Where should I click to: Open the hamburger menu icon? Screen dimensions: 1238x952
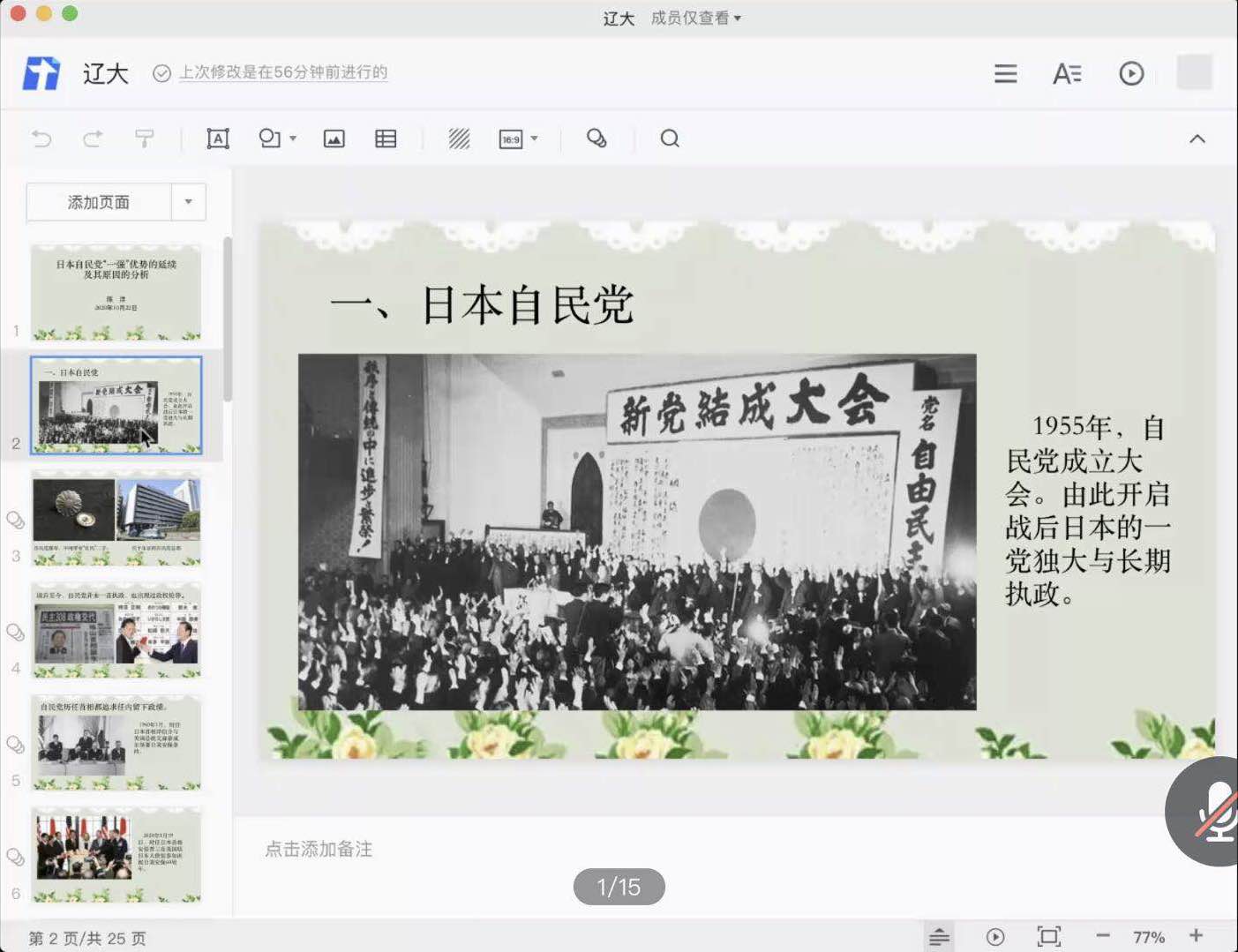(x=1005, y=74)
